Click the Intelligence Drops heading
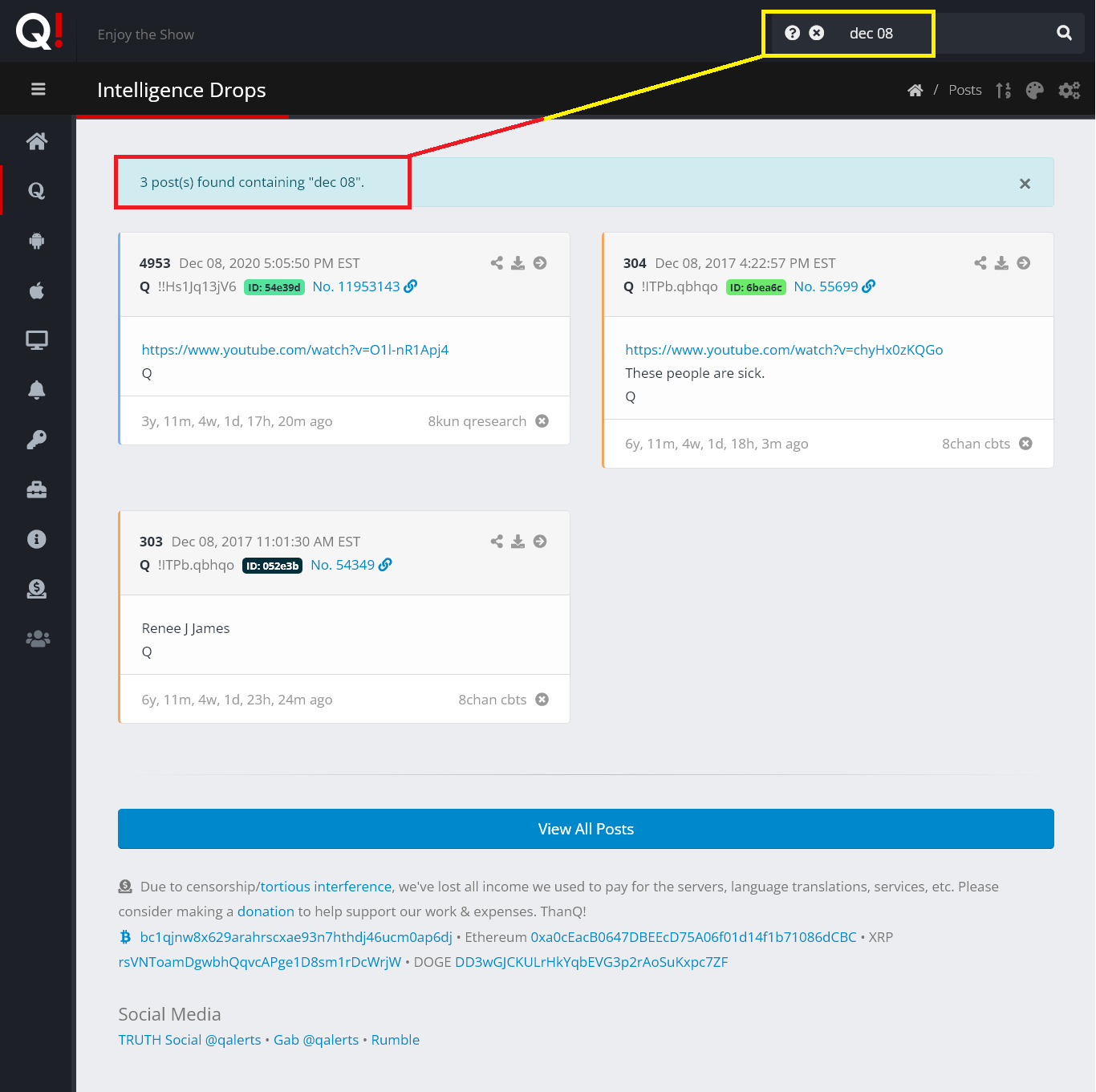 [x=181, y=90]
